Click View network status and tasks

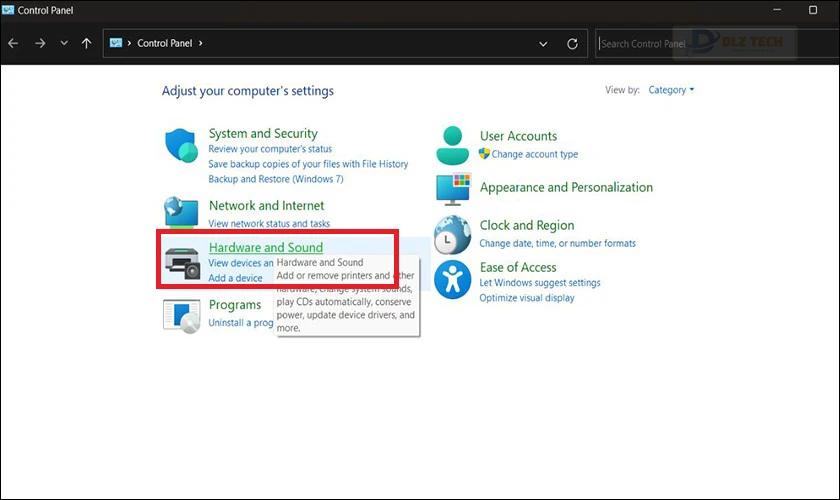pyautogui.click(x=269, y=223)
